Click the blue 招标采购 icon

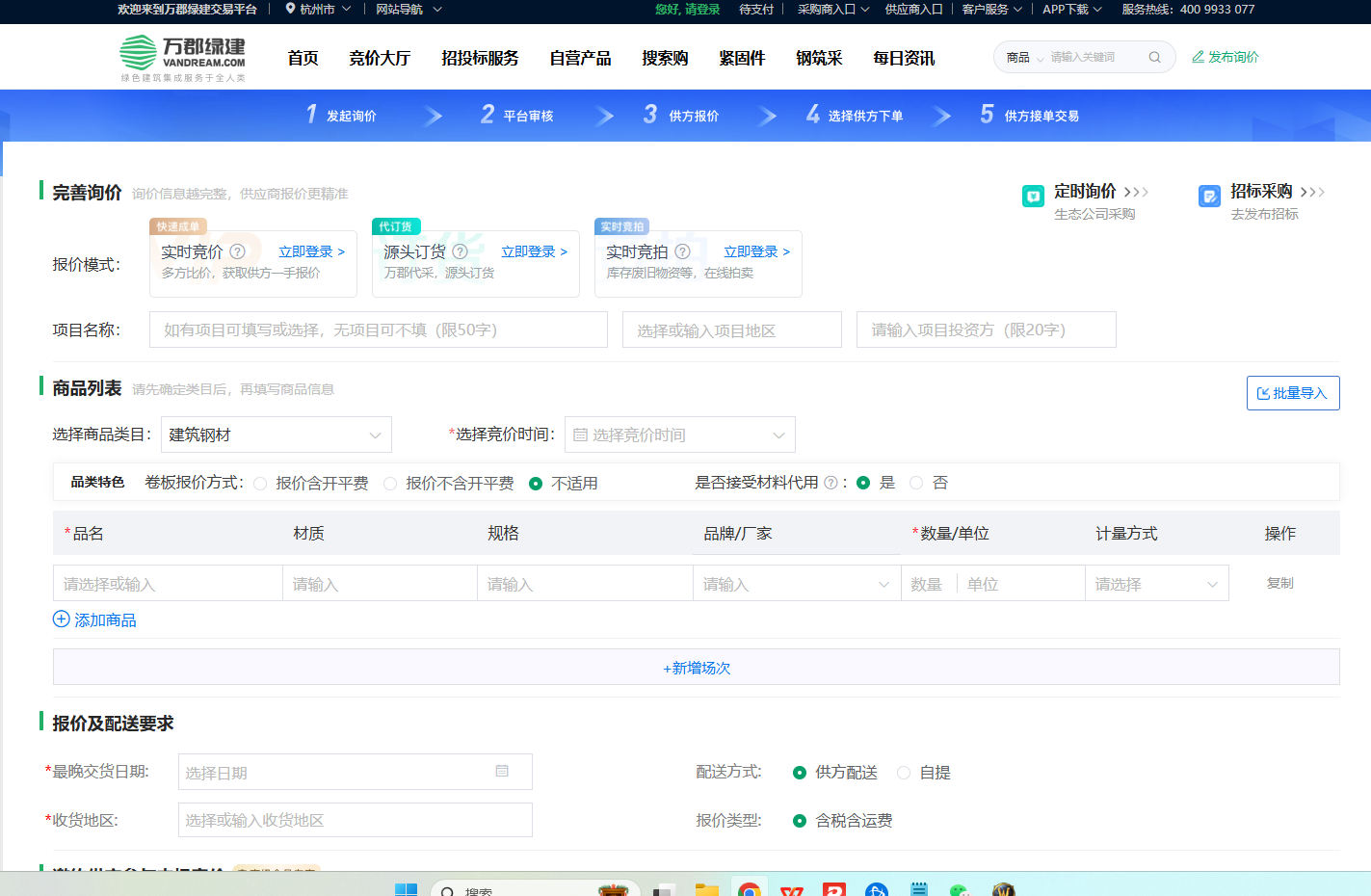pyautogui.click(x=1209, y=197)
